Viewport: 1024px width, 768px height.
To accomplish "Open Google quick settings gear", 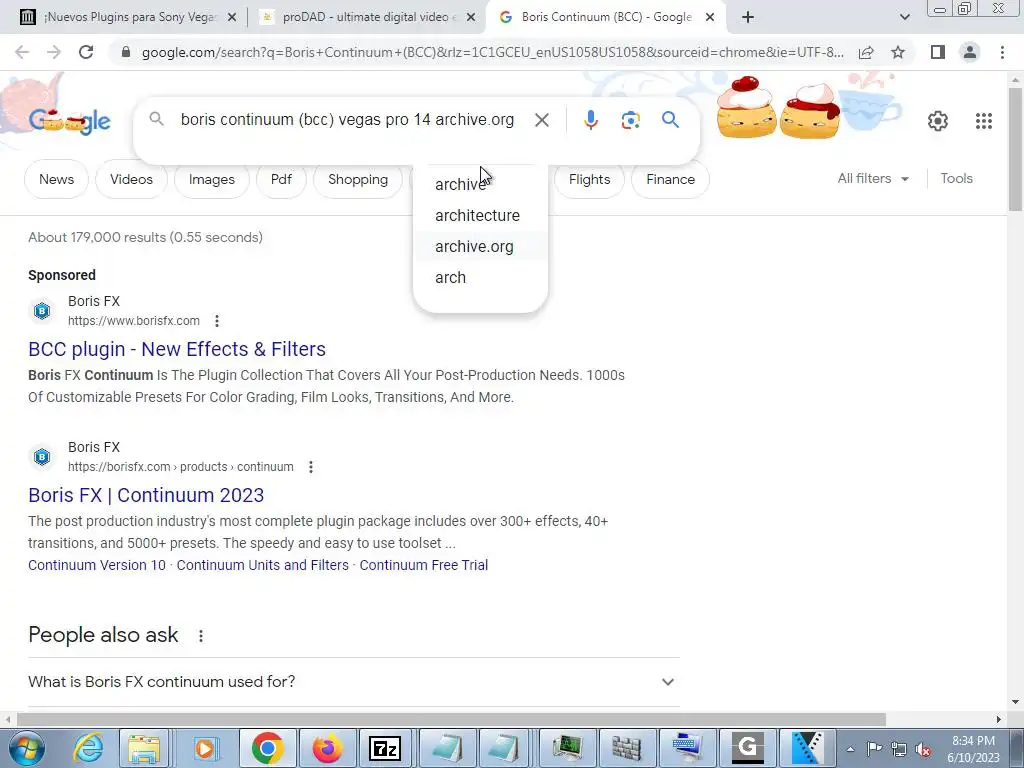I will (x=938, y=121).
